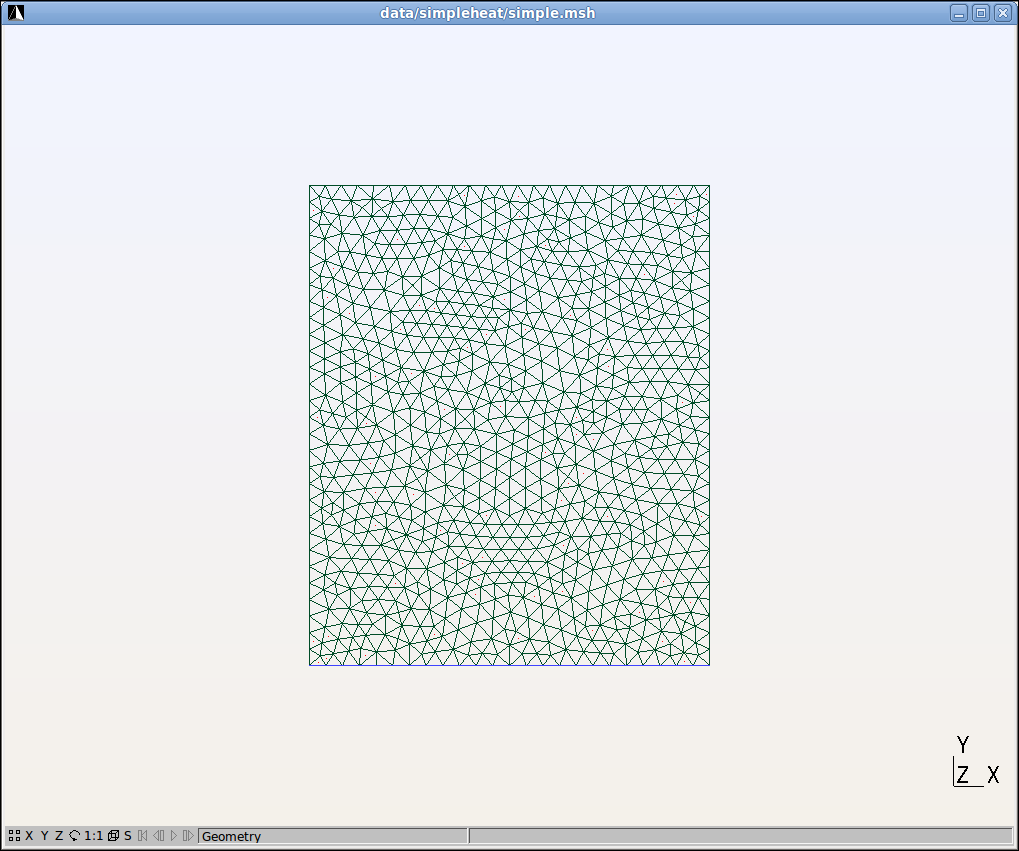Click the Geometry status message field

(x=332, y=836)
